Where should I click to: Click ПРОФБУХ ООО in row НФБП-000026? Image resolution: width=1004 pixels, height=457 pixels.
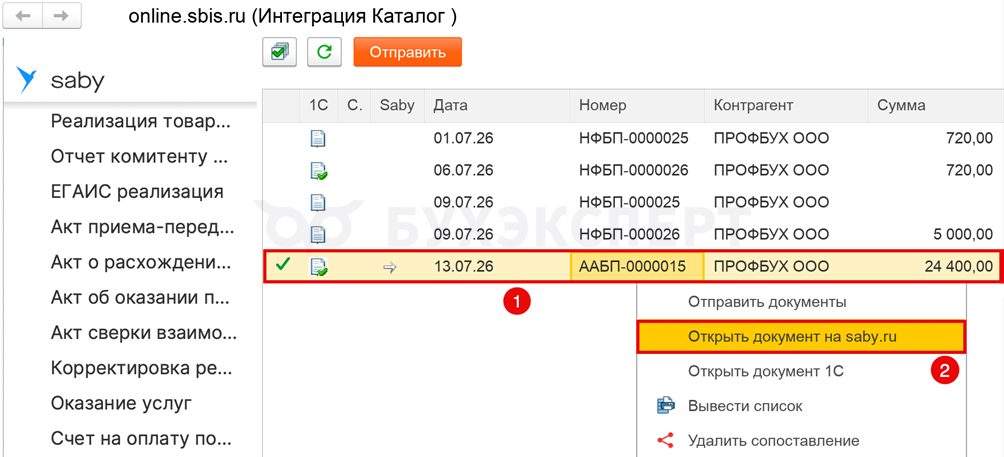(772, 234)
